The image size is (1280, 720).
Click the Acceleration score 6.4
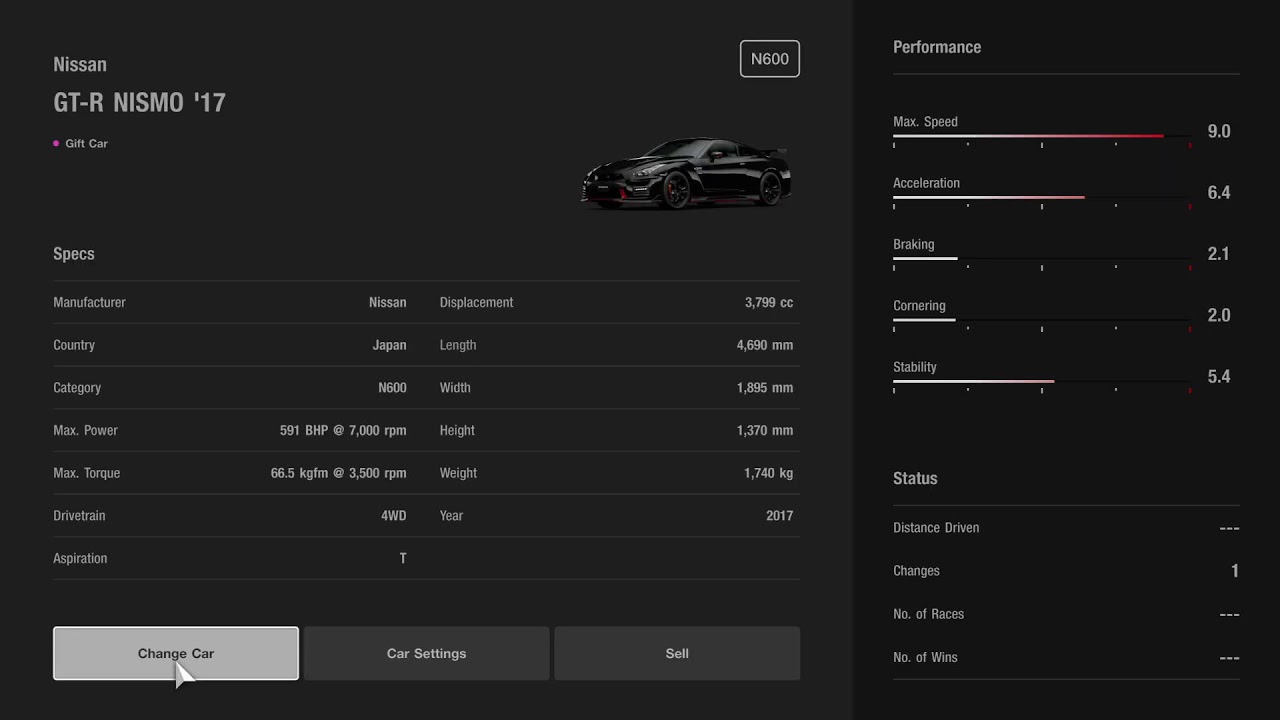coord(1219,193)
